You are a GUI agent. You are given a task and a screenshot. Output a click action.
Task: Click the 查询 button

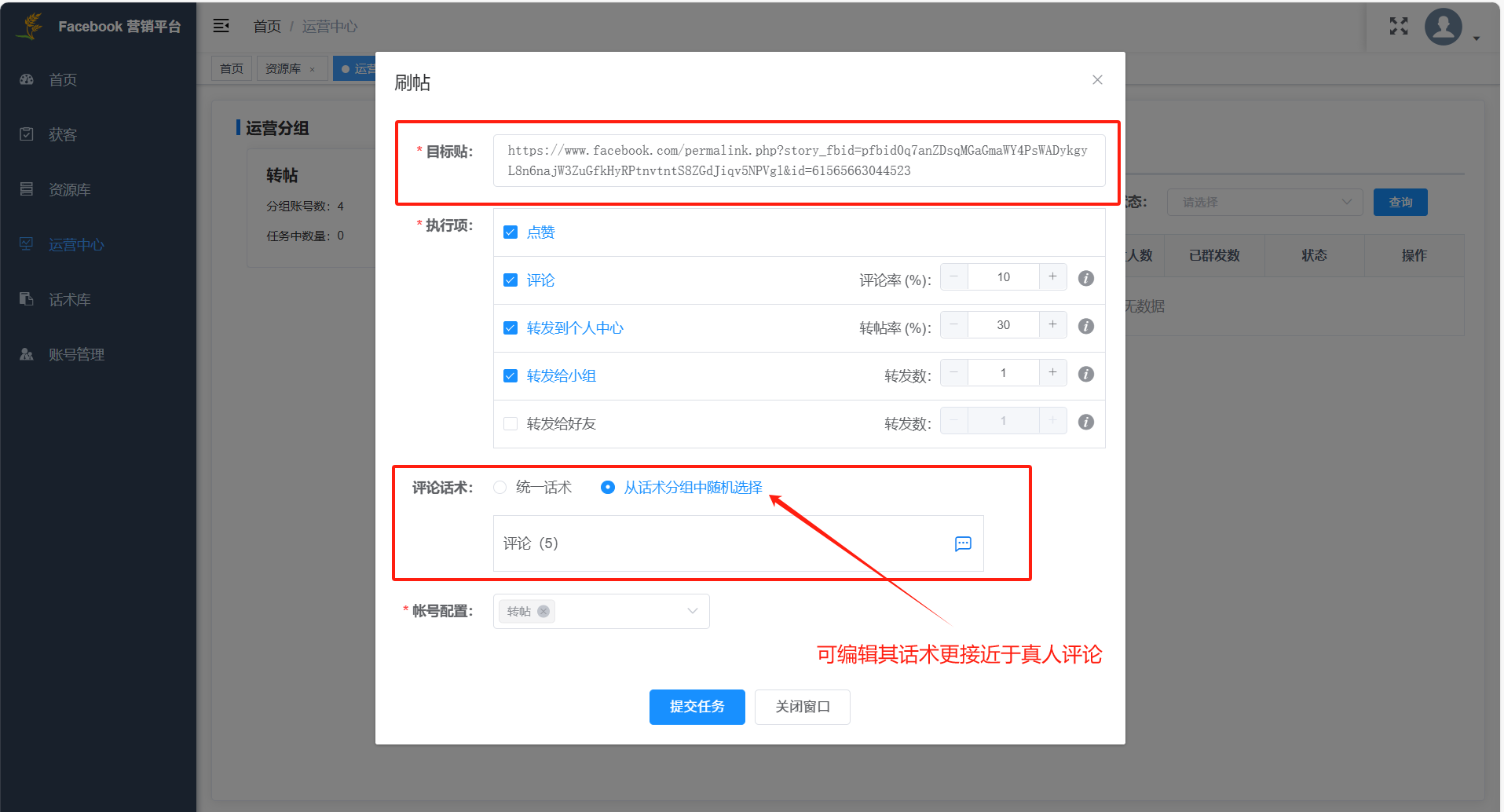coord(1400,202)
